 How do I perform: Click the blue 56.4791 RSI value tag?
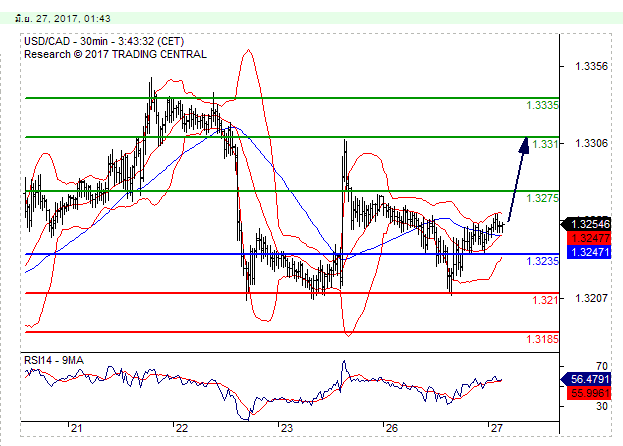pyautogui.click(x=586, y=379)
